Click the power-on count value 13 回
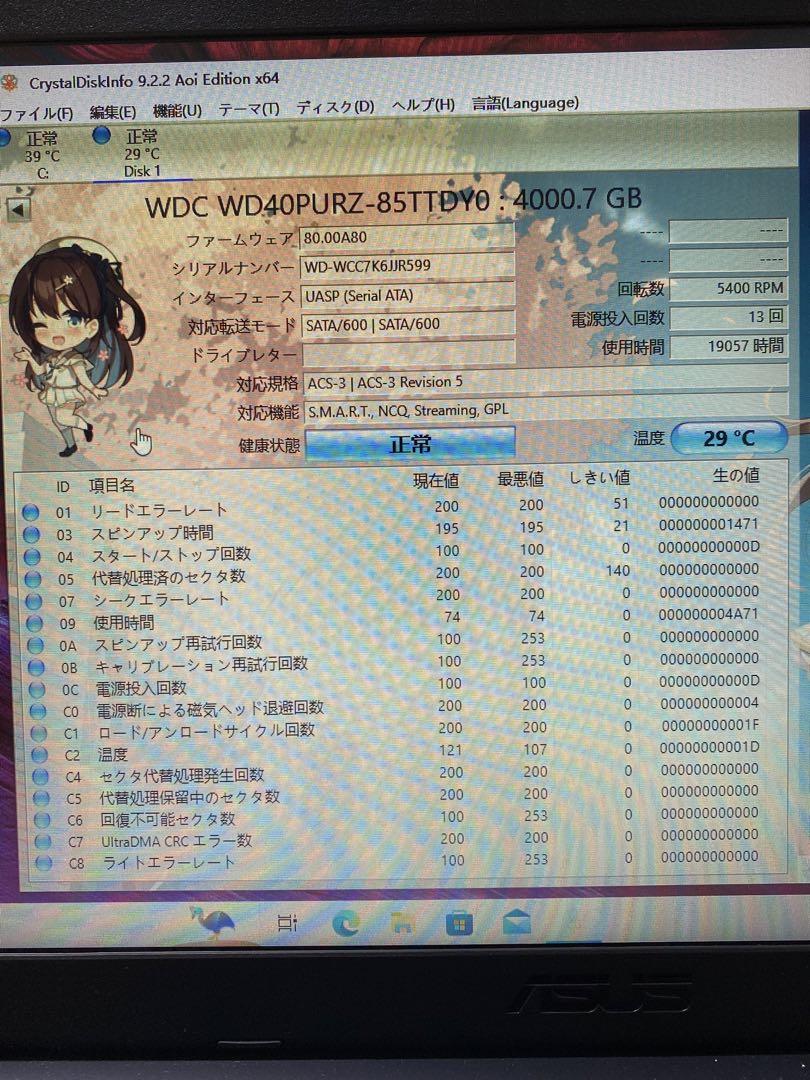Screen dimensions: 810x1080 (x=728, y=317)
